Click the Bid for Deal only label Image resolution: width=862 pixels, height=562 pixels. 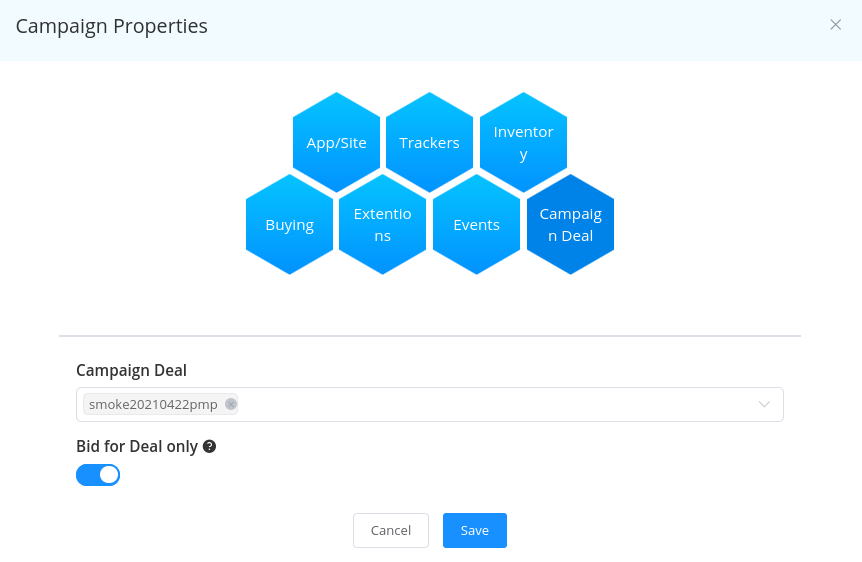pyautogui.click(x=137, y=447)
